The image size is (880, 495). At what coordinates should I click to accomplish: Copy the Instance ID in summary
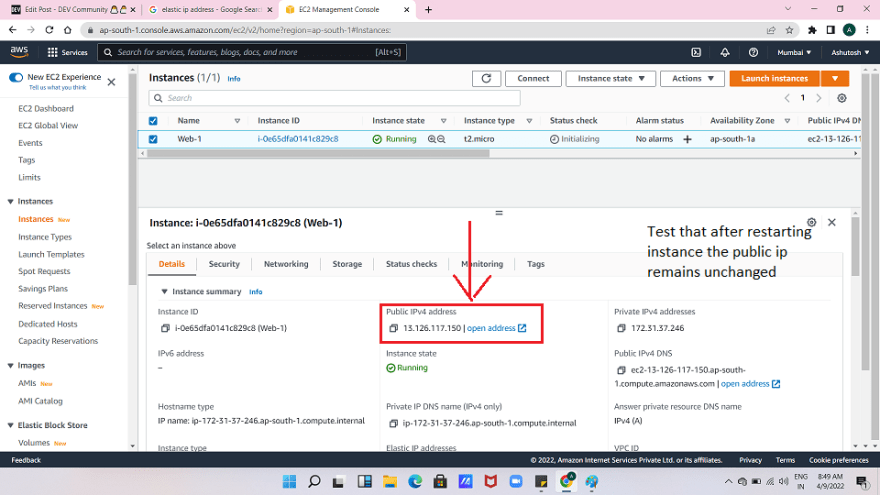(x=165, y=328)
